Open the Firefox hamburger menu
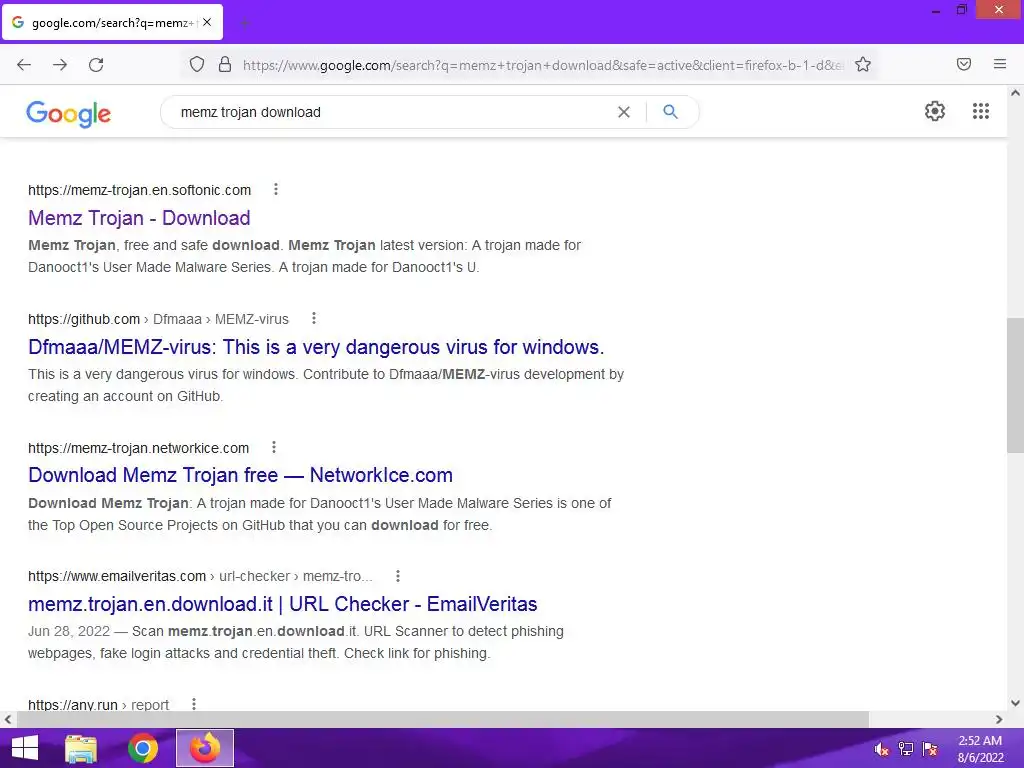 point(1000,64)
